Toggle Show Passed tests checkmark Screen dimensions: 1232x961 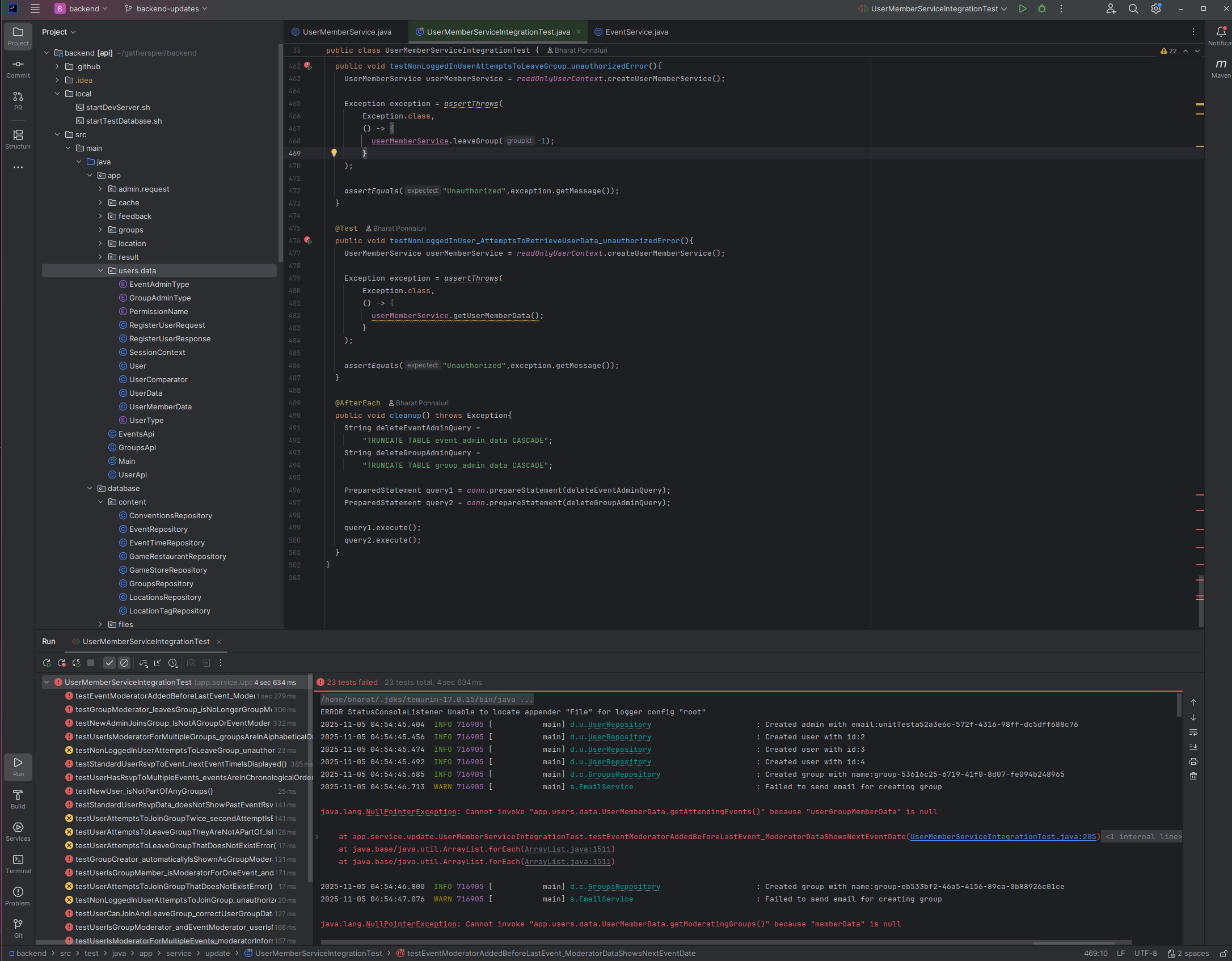109,663
